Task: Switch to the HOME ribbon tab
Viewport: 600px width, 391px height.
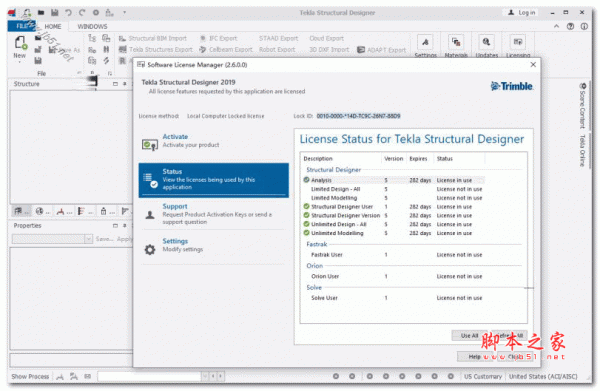Action: (52, 26)
